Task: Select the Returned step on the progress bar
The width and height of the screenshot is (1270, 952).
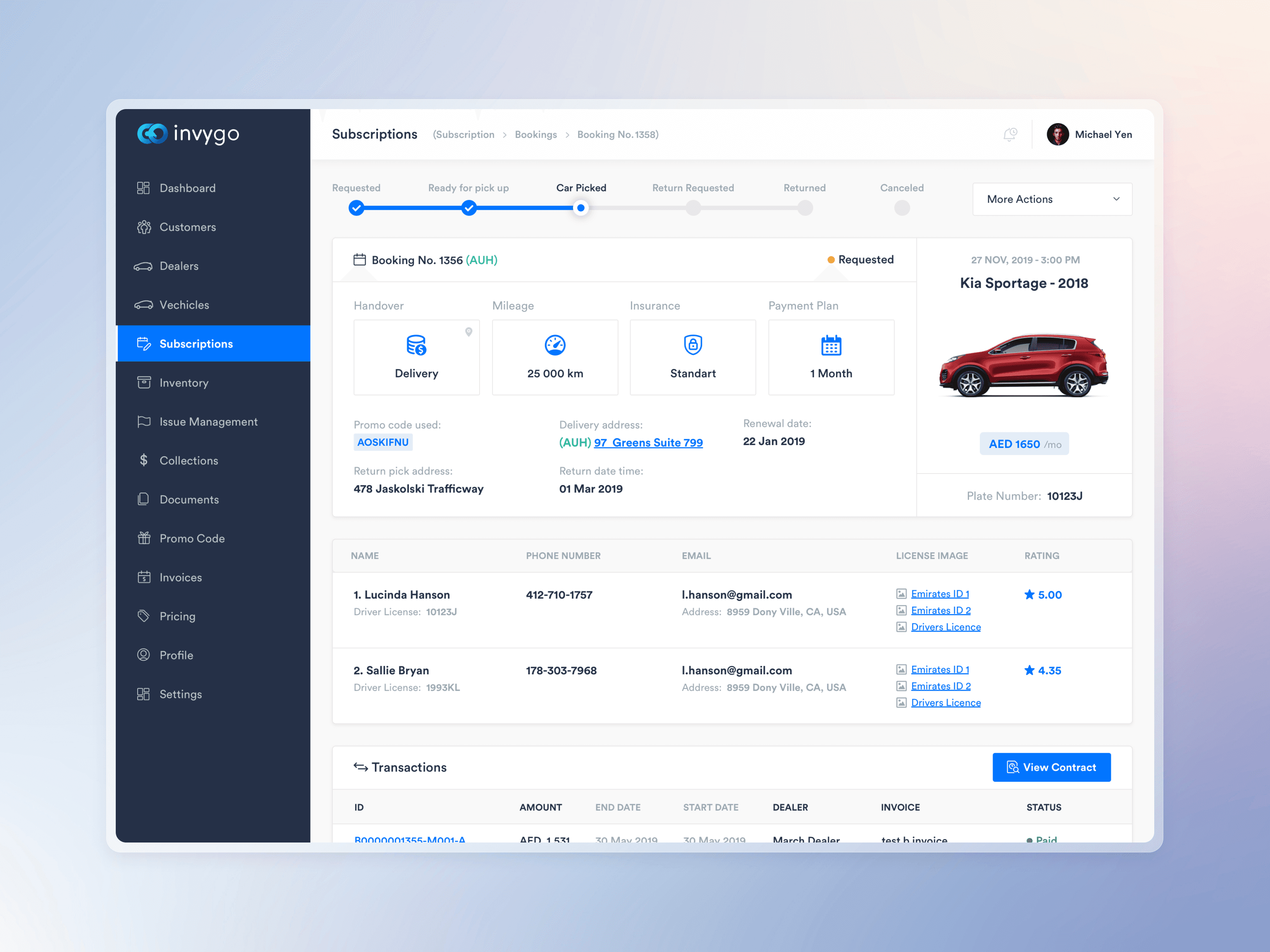Action: (805, 208)
